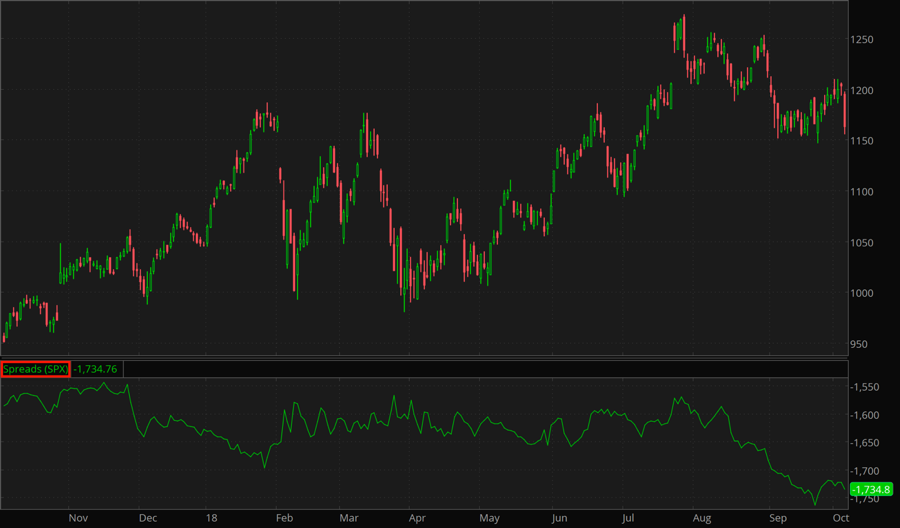Select the Mar time axis marker
The height and width of the screenshot is (528, 900).
348,518
